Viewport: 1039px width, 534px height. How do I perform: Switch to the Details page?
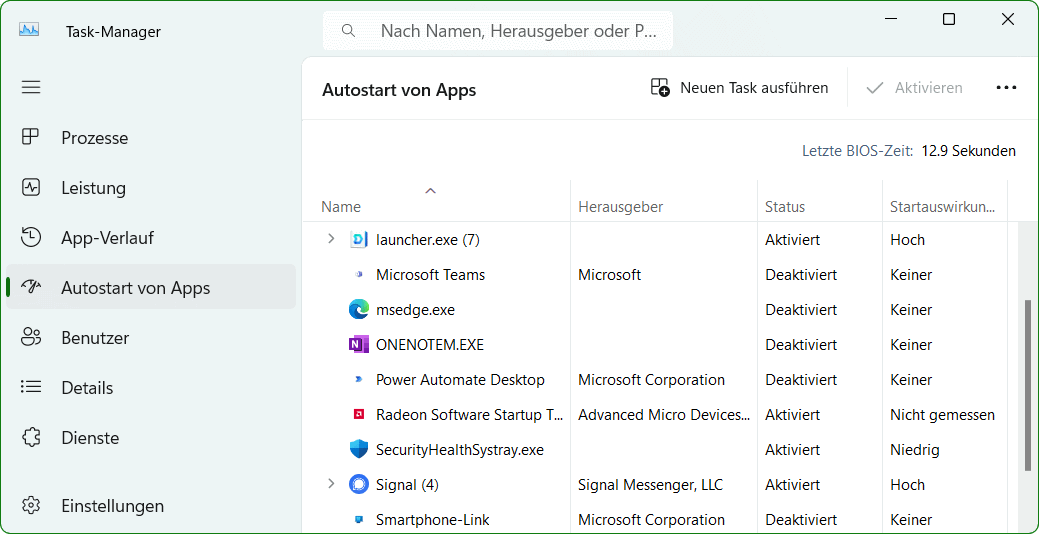87,388
